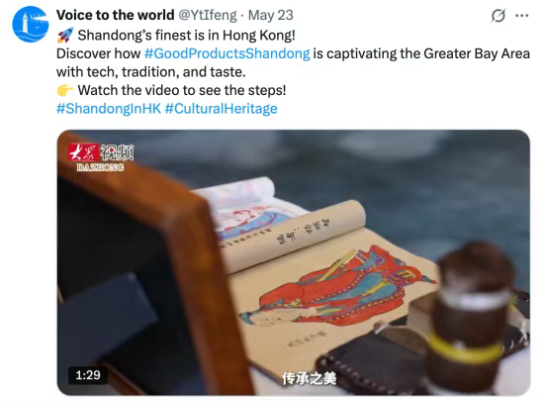This screenshot has height=403, width=541.
Task: Open the @YtIfeng handle link
Action: point(208,15)
